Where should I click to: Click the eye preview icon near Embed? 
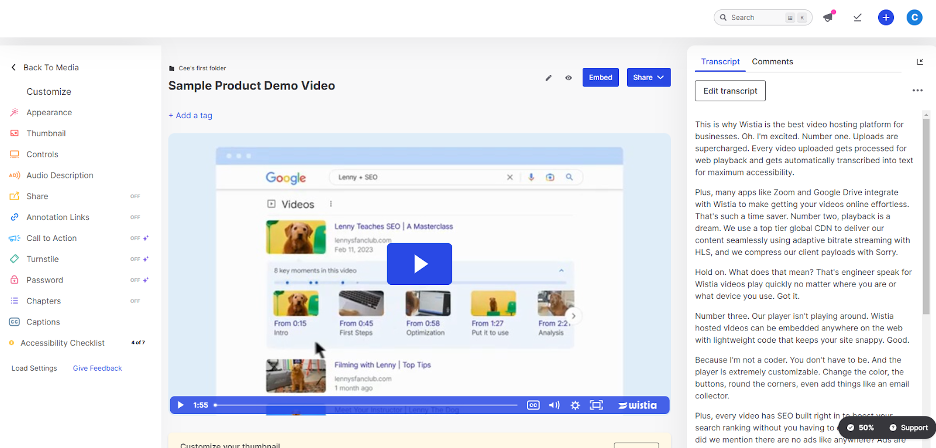click(568, 78)
